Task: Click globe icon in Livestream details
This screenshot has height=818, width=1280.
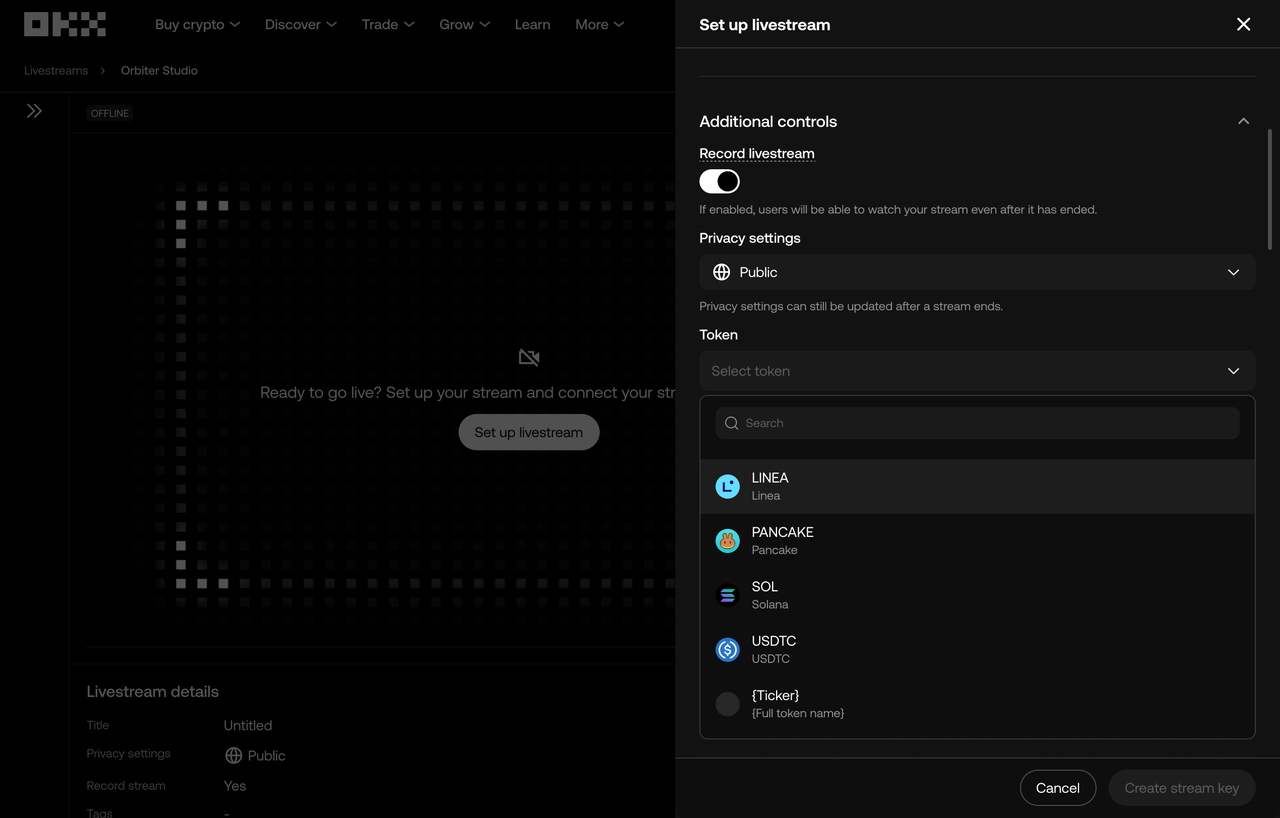Action: click(x=233, y=755)
